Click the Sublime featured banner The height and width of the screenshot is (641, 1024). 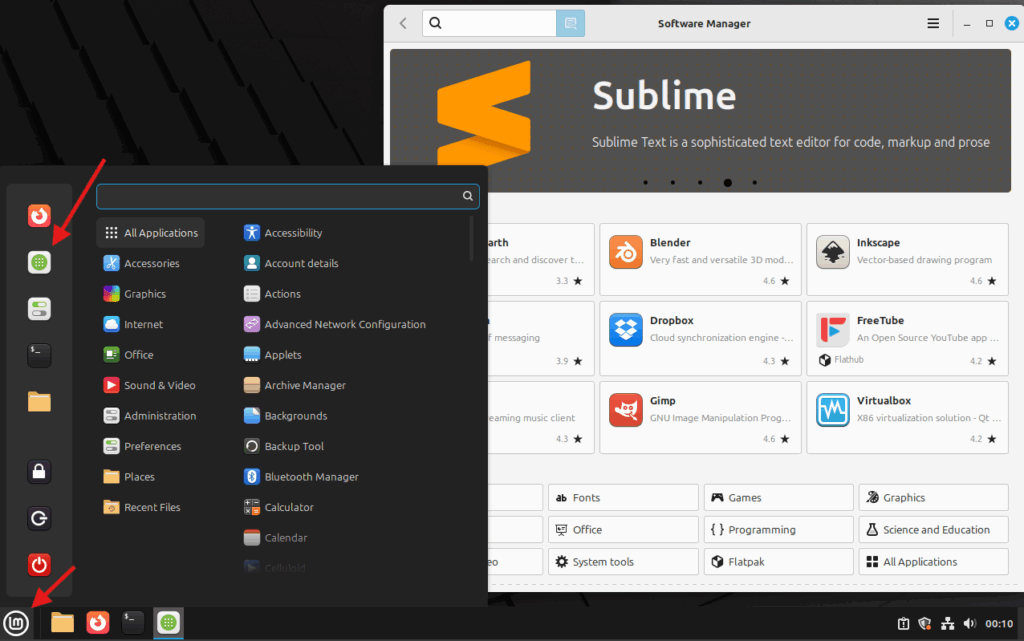pos(700,121)
